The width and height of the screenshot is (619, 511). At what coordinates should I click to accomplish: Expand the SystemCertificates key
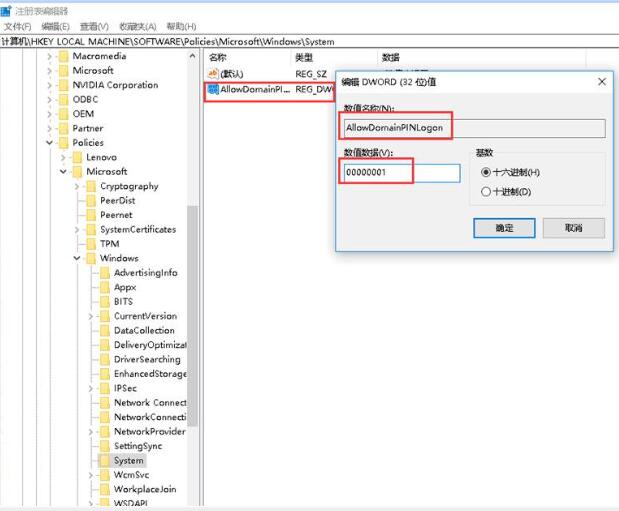tap(77, 230)
